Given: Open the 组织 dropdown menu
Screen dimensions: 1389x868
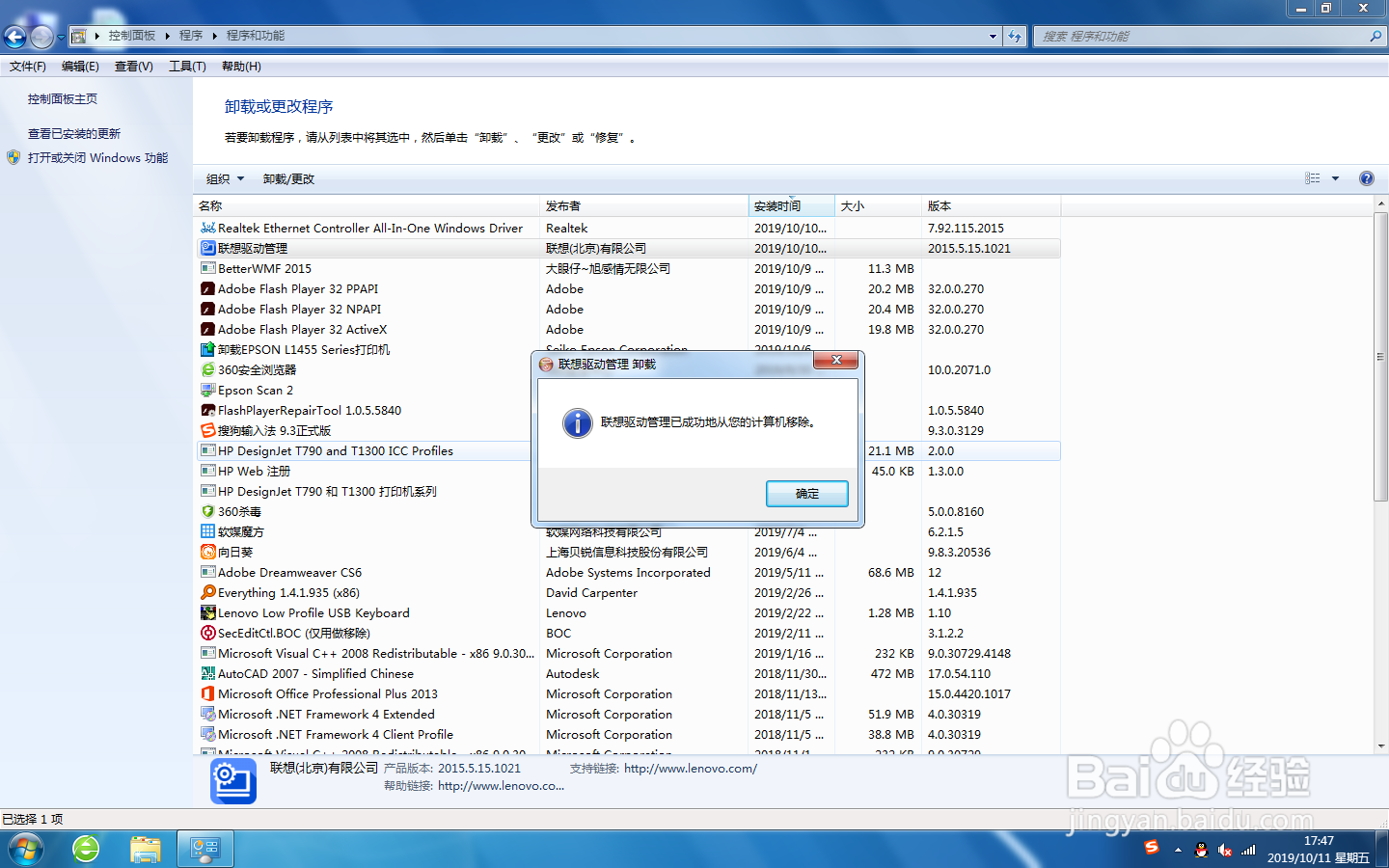Looking at the screenshot, I should [224, 178].
